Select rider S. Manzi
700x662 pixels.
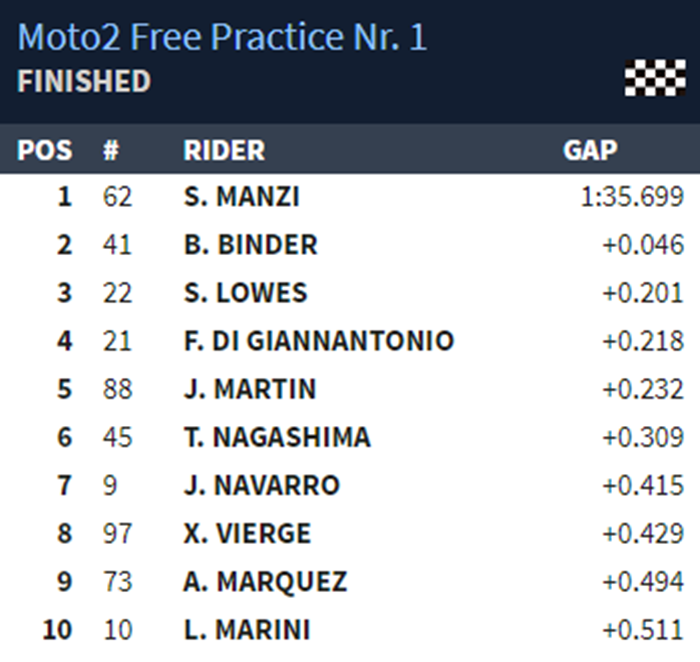pyautogui.click(x=241, y=197)
